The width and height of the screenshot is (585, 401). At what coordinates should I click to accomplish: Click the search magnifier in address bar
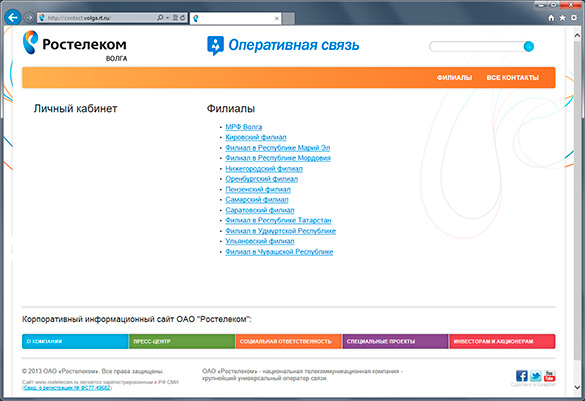pos(160,18)
